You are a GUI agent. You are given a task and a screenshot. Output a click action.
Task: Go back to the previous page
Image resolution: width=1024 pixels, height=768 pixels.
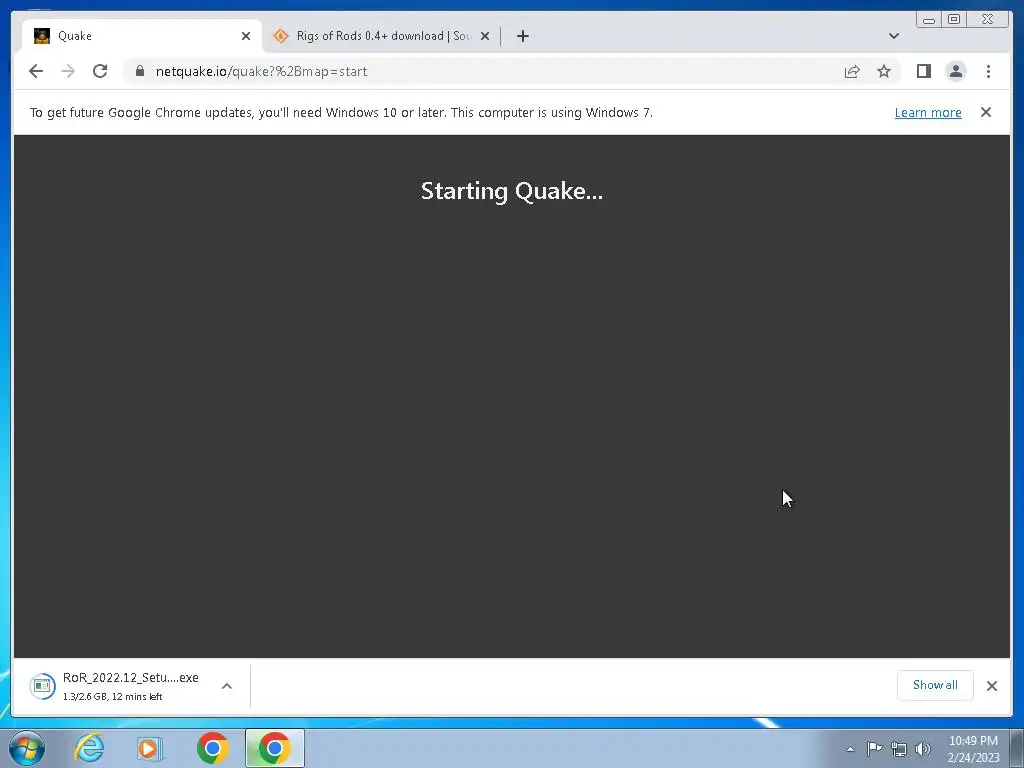pos(36,71)
